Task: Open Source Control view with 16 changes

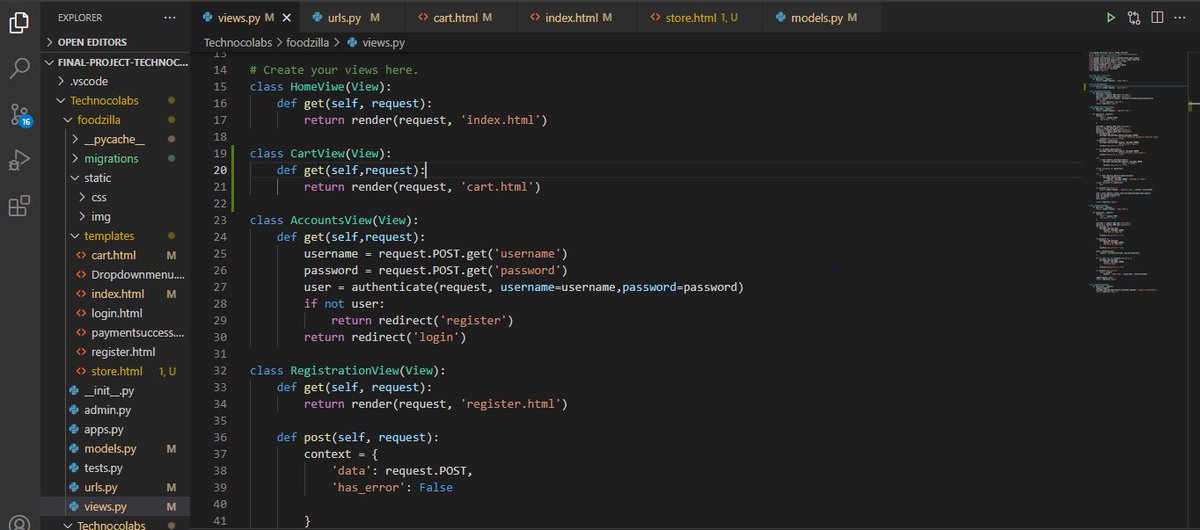Action: pyautogui.click(x=19, y=114)
